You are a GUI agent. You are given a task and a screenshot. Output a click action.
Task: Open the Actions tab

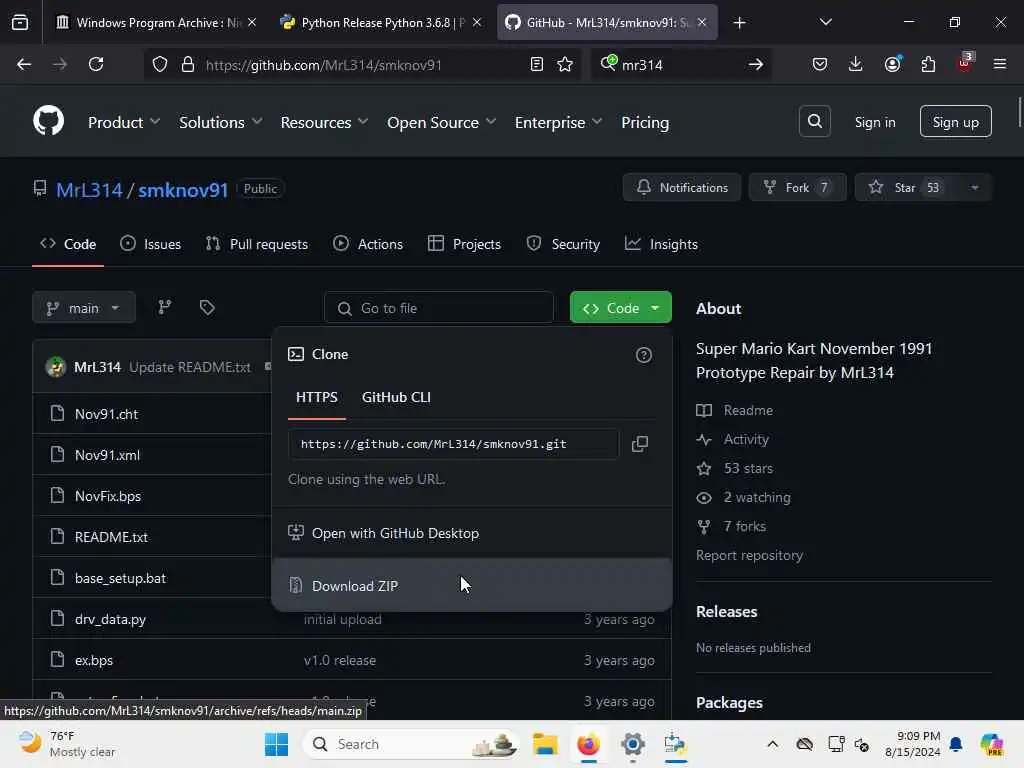(x=368, y=244)
